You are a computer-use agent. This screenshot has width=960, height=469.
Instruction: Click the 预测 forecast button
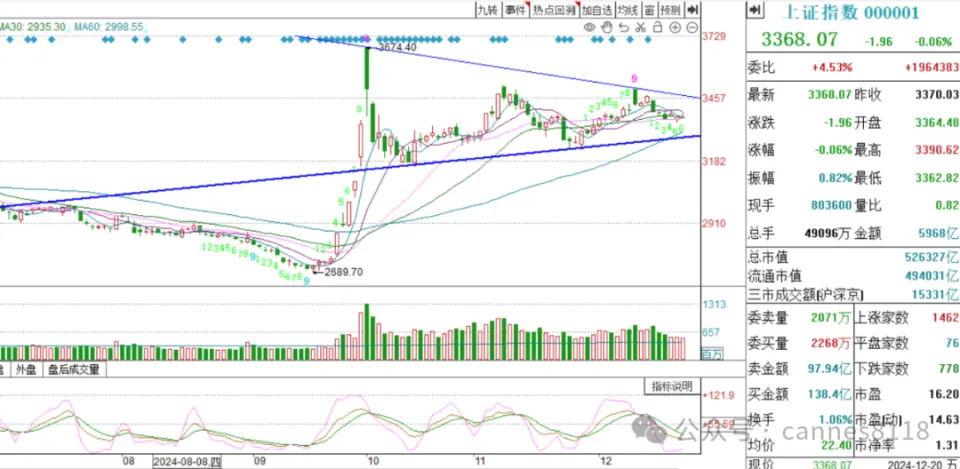click(670, 10)
